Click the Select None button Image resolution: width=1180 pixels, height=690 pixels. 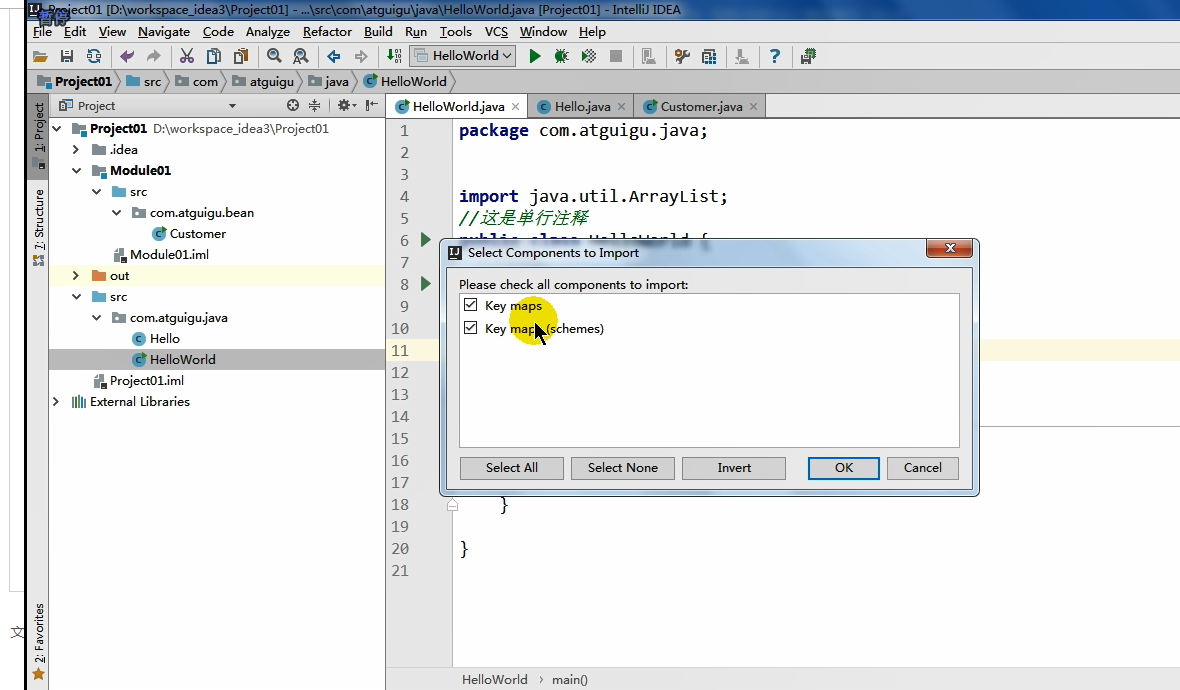tap(622, 468)
